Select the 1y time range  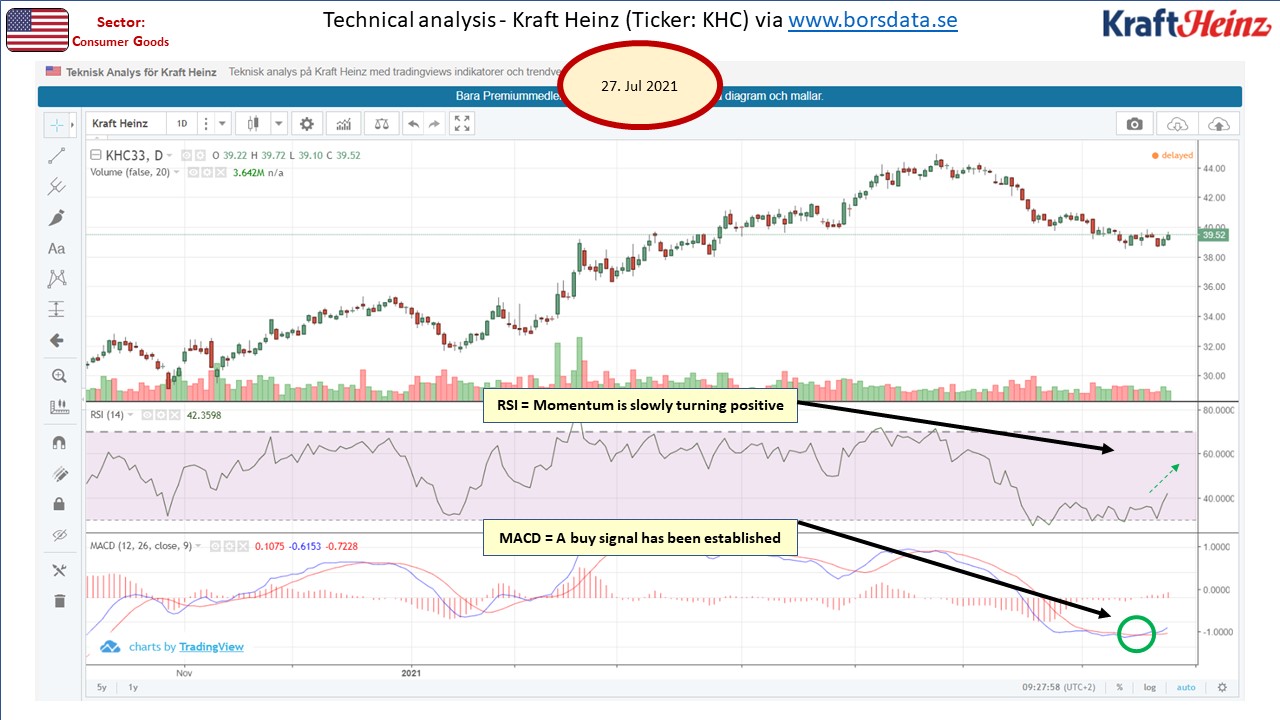133,688
